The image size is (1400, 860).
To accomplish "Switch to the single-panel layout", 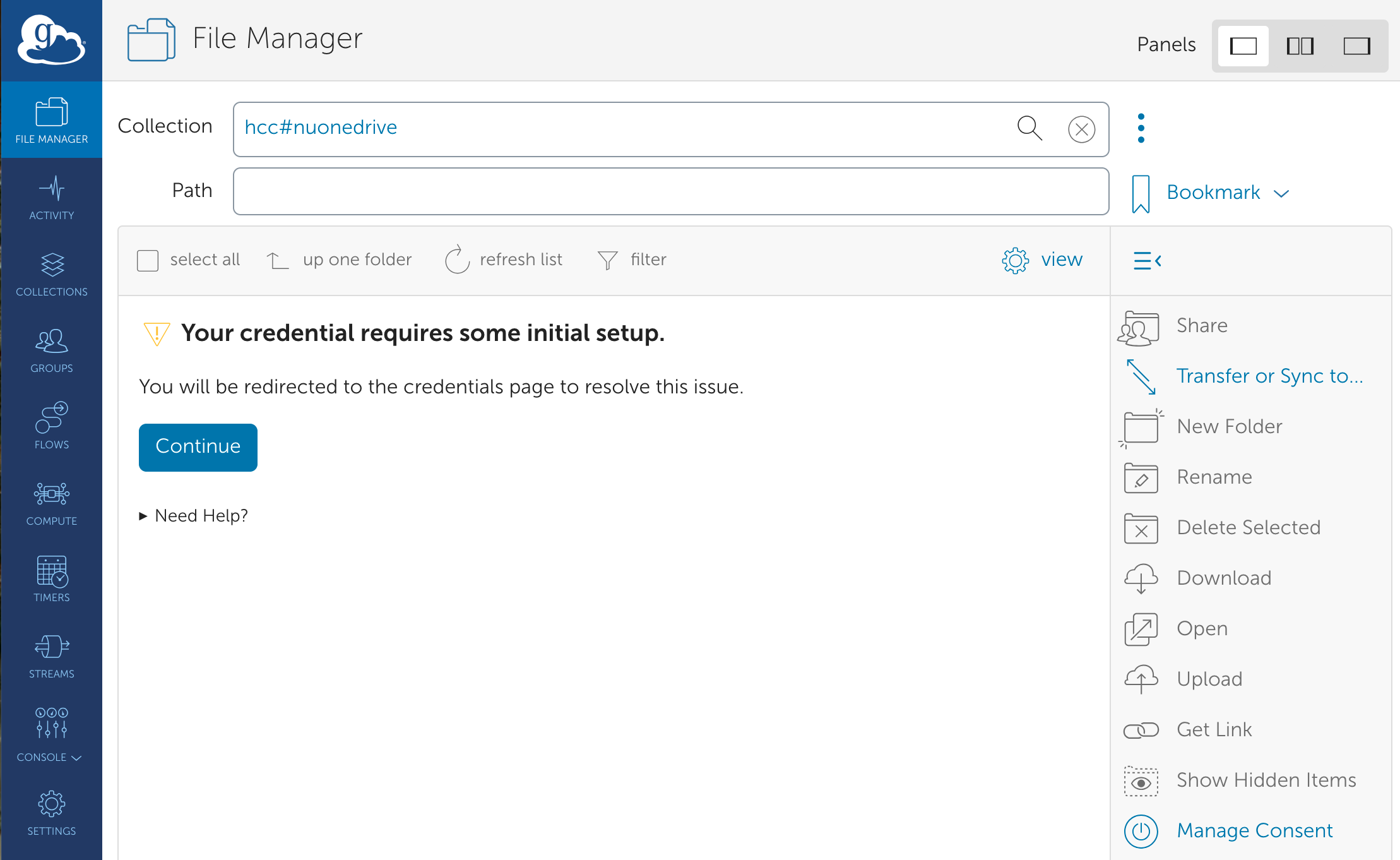I will (x=1243, y=45).
